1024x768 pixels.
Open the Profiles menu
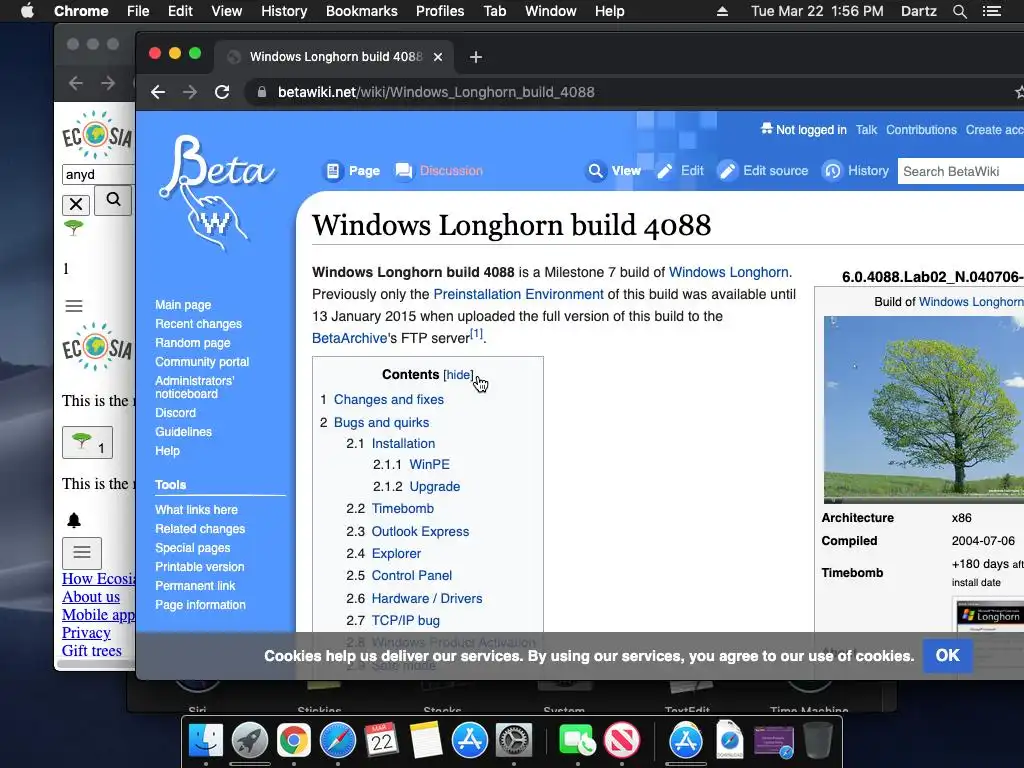tap(440, 11)
